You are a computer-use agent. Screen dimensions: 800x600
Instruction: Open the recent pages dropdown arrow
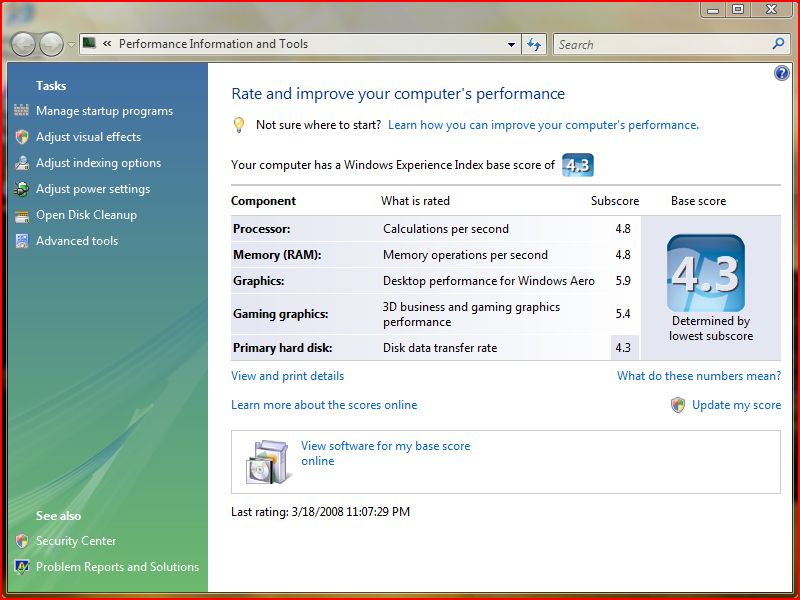(x=71, y=44)
